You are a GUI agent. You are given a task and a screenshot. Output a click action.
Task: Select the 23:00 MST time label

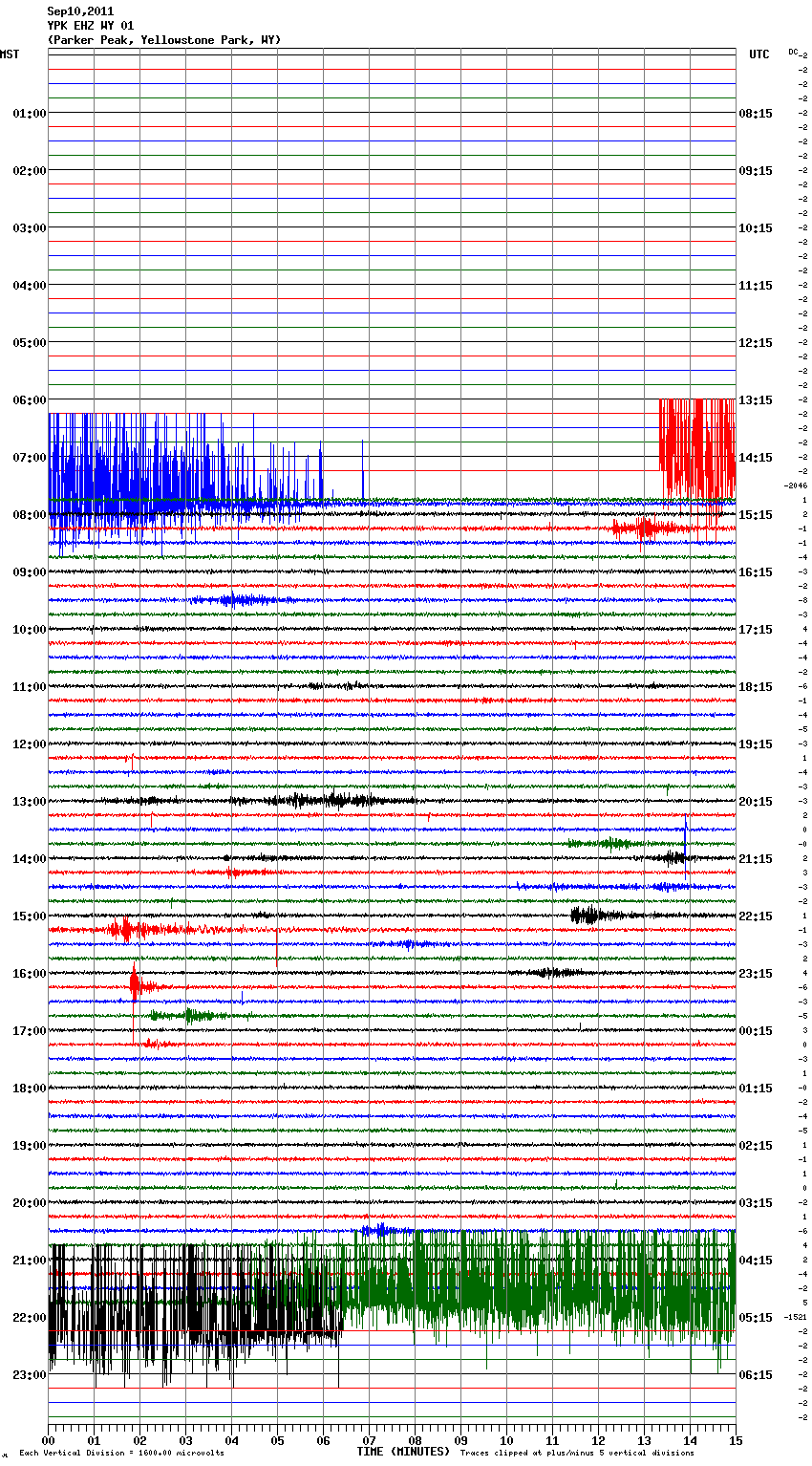(x=30, y=1375)
